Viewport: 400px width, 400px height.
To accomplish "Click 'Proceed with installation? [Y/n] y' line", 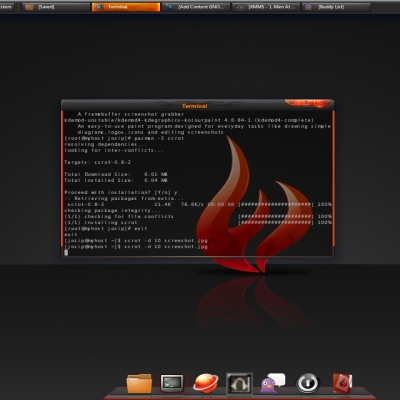I will [x=121, y=192].
